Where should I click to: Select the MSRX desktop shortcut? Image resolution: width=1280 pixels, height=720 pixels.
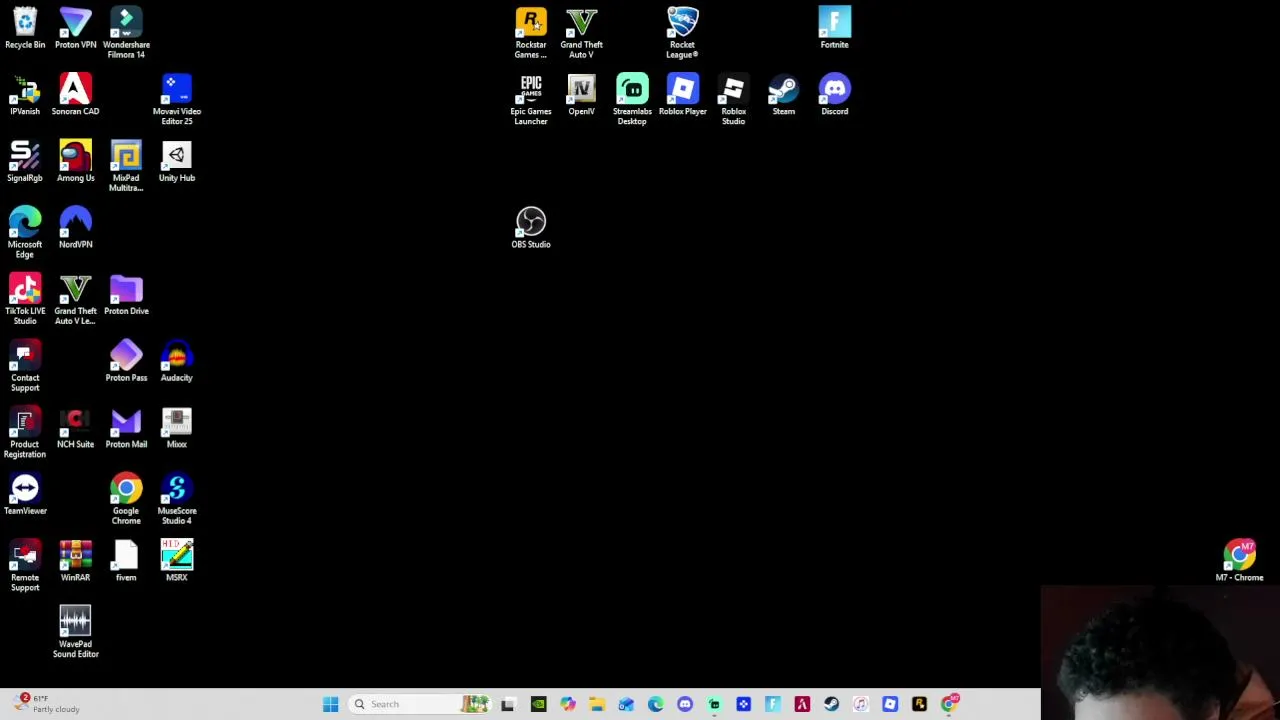click(177, 562)
